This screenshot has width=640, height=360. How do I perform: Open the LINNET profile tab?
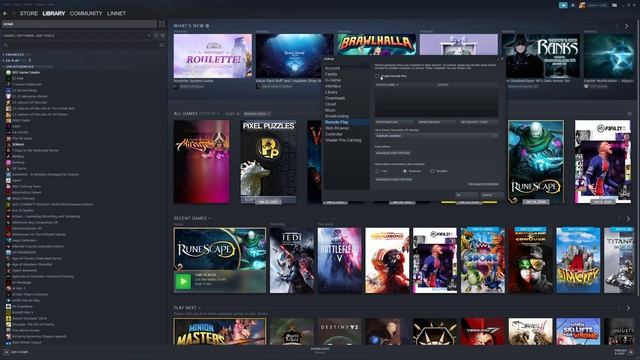coord(116,13)
